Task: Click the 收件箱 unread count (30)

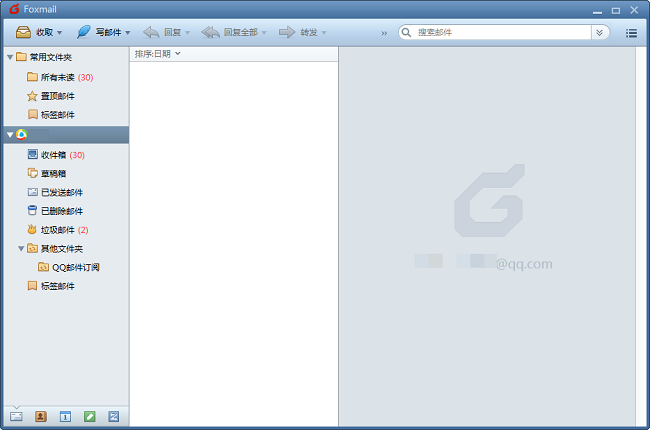Action: (x=77, y=155)
